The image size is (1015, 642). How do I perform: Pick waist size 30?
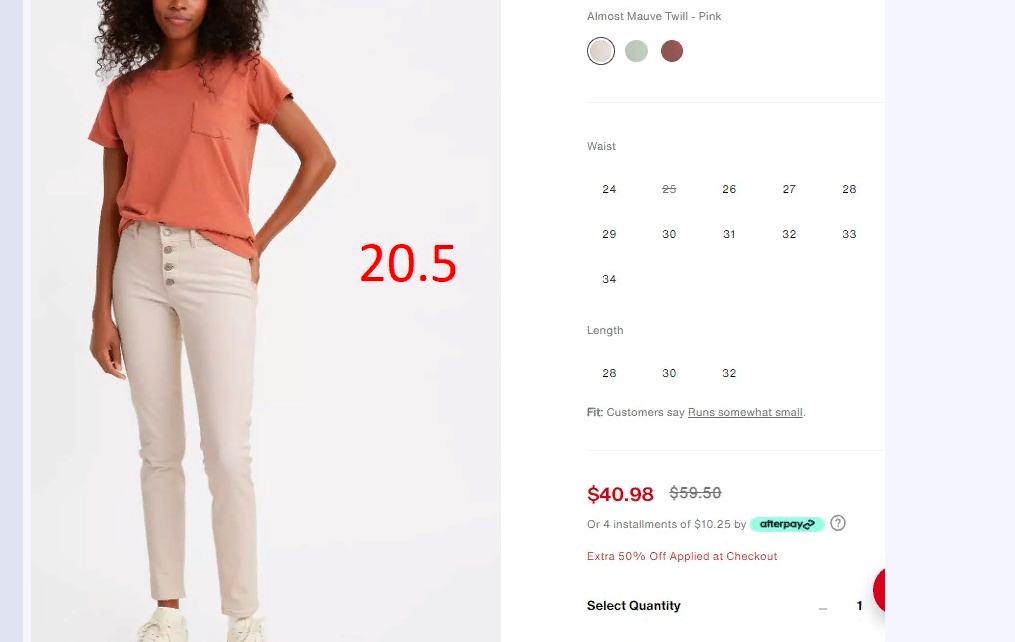(x=669, y=234)
